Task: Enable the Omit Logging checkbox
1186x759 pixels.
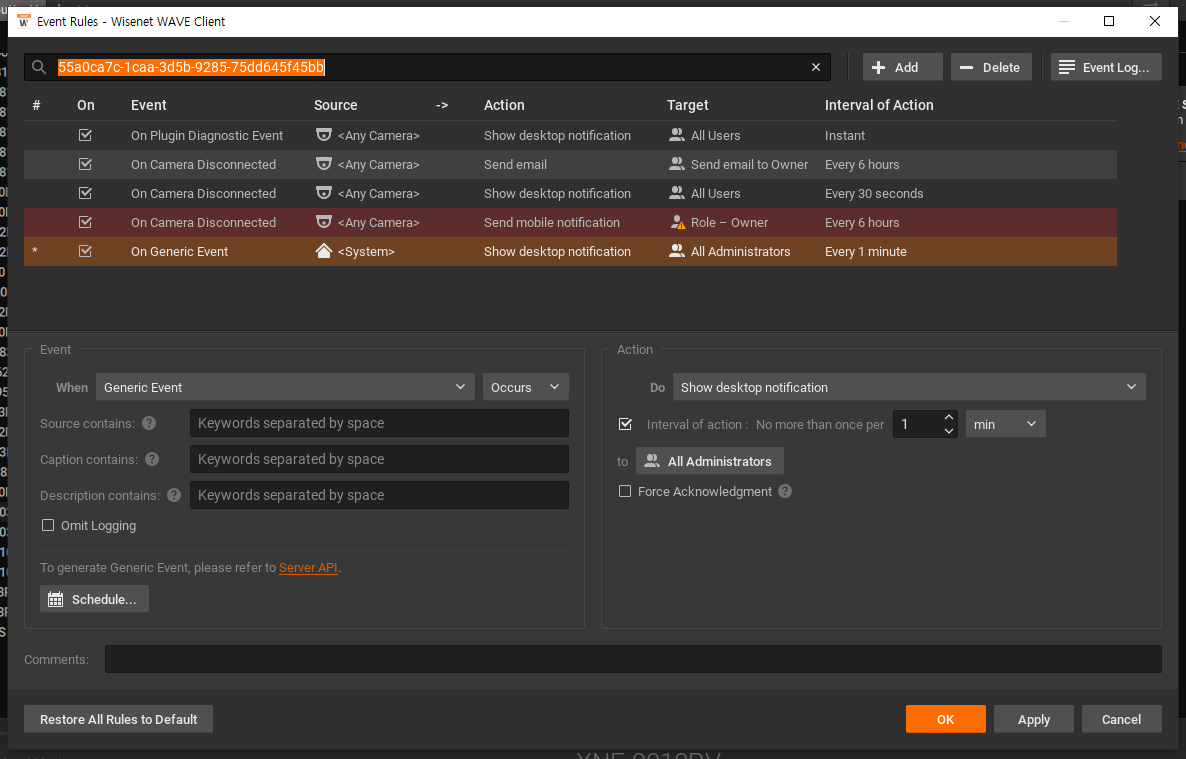Action: tap(48, 525)
